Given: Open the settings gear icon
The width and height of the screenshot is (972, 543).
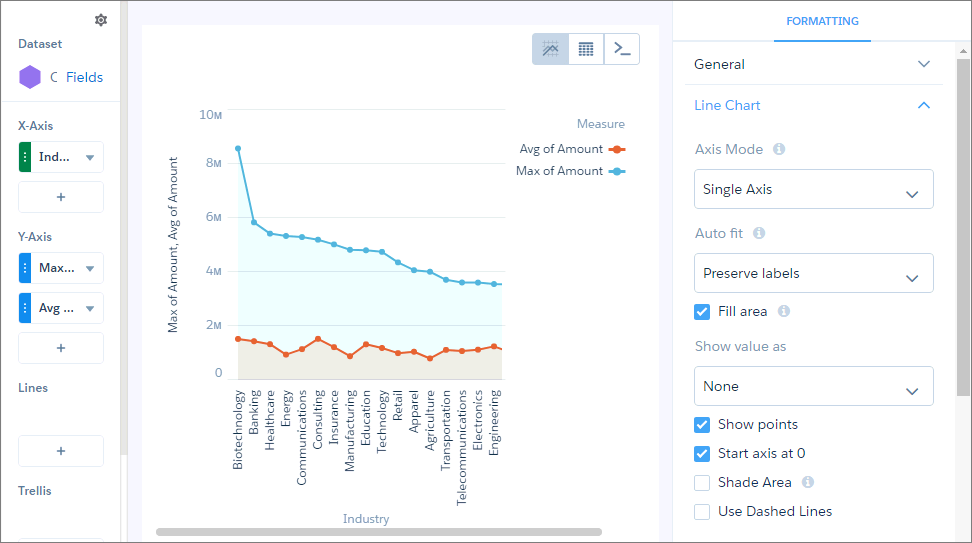Looking at the screenshot, I should tap(101, 20).
